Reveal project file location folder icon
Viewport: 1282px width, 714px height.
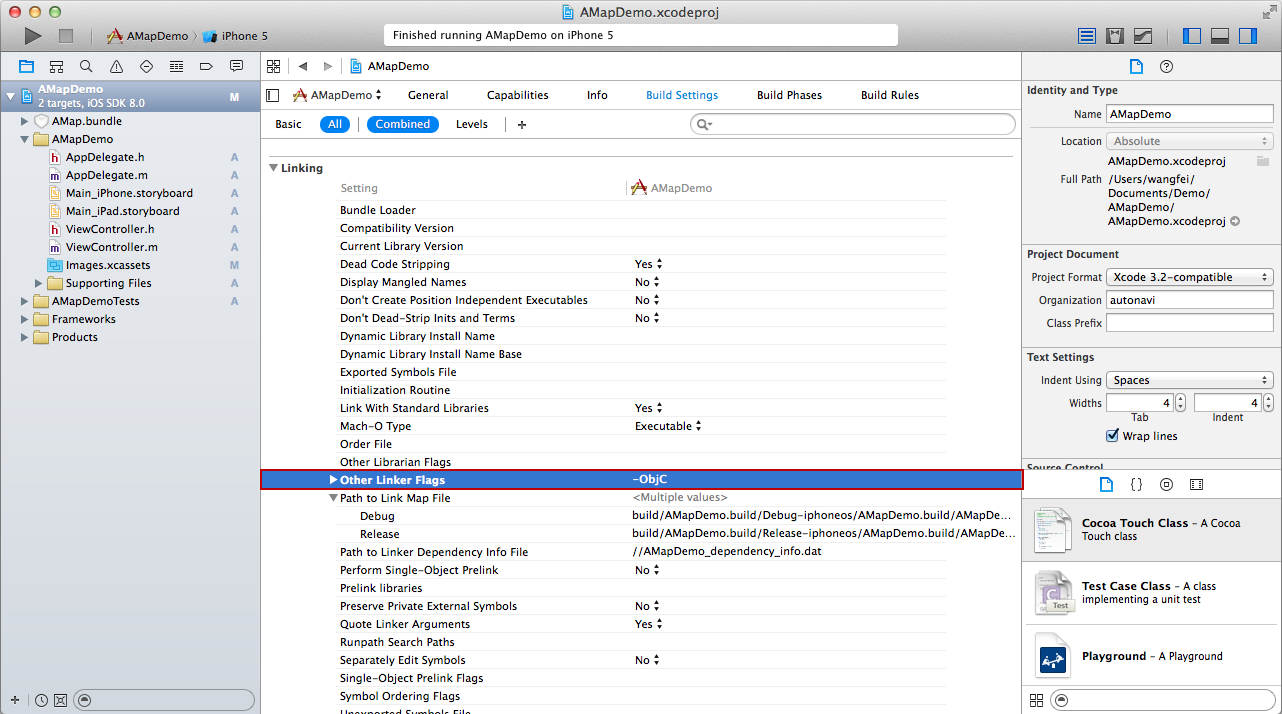point(1263,161)
